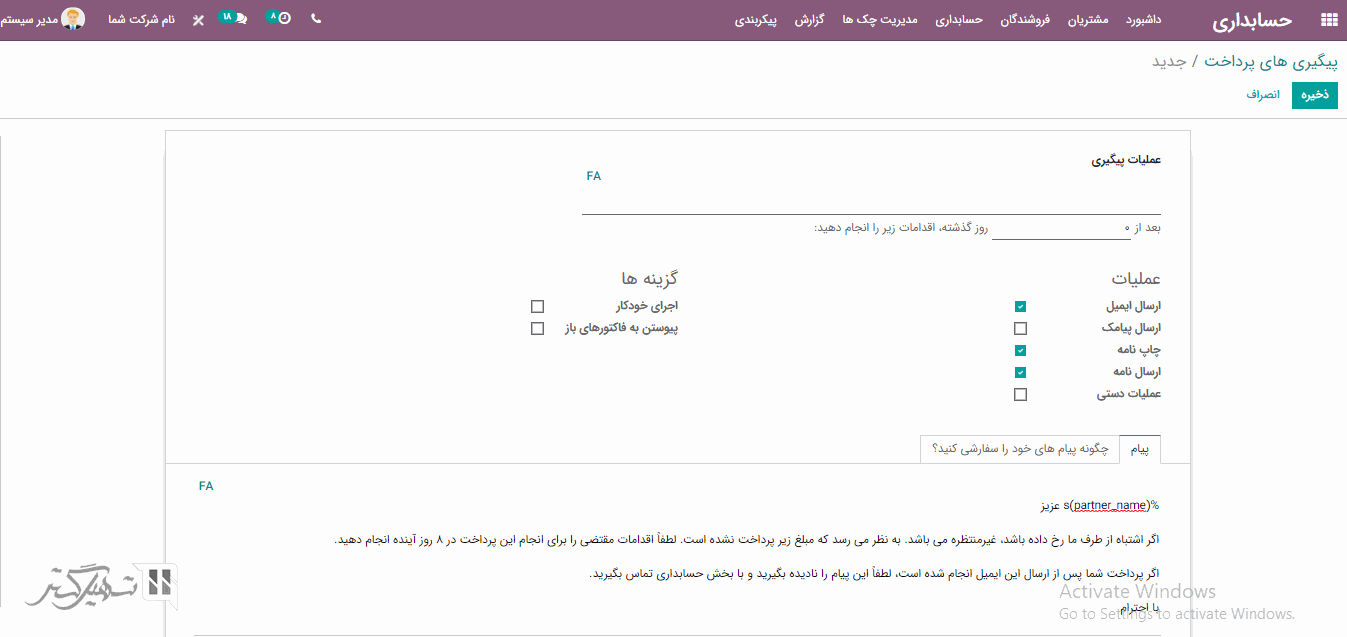Click the phone call icon
The width and height of the screenshot is (1347, 637).
[316, 19]
